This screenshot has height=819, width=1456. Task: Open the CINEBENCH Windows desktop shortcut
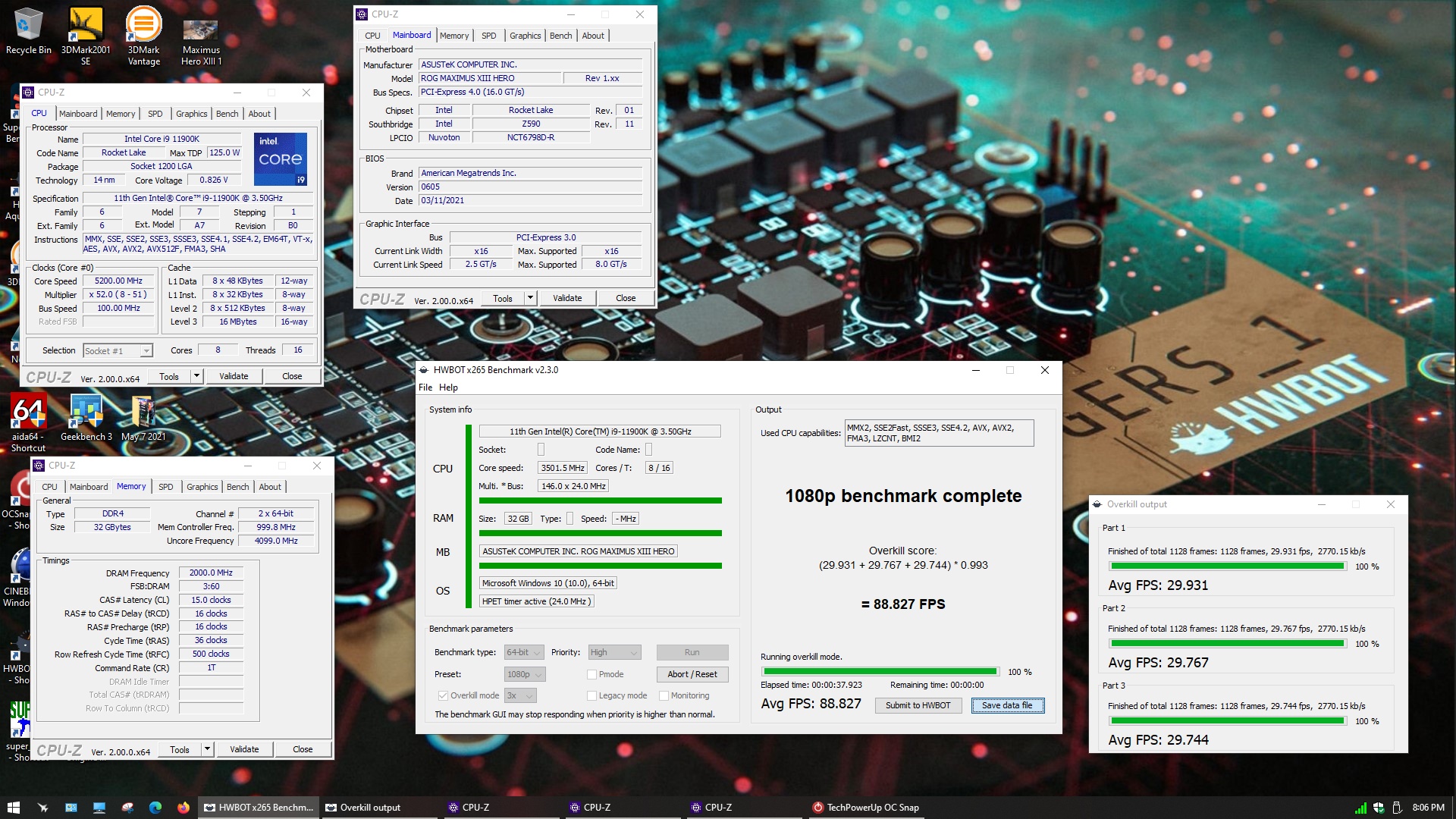[17, 578]
